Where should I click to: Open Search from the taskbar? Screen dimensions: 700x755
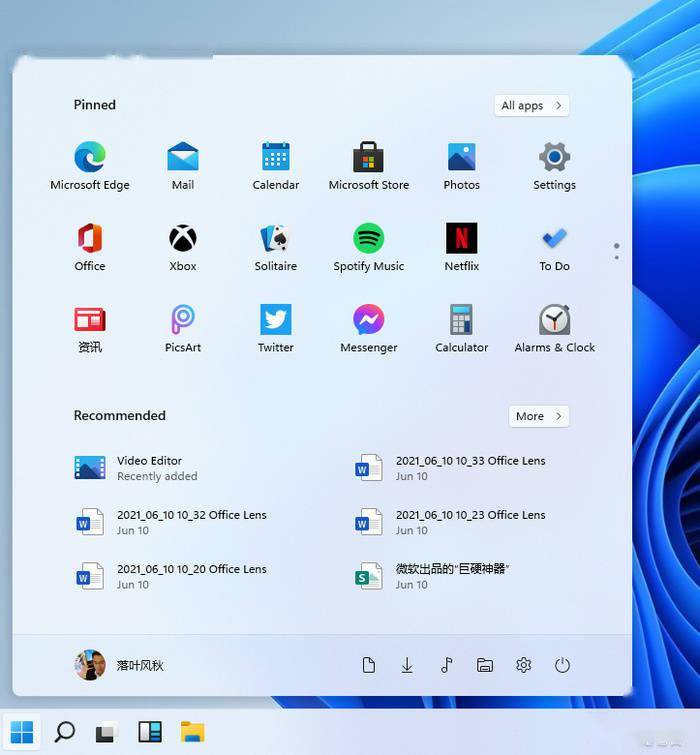(x=65, y=732)
